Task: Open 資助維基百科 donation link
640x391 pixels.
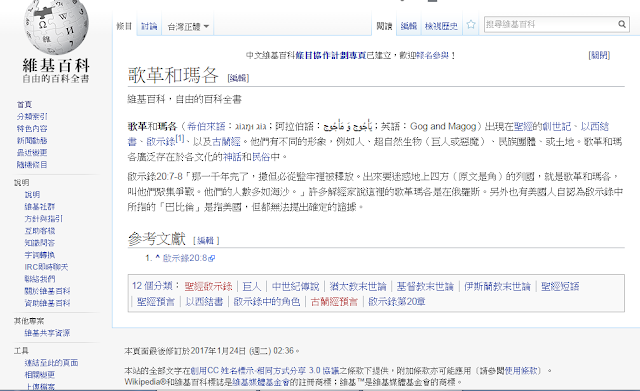Action: [47, 303]
